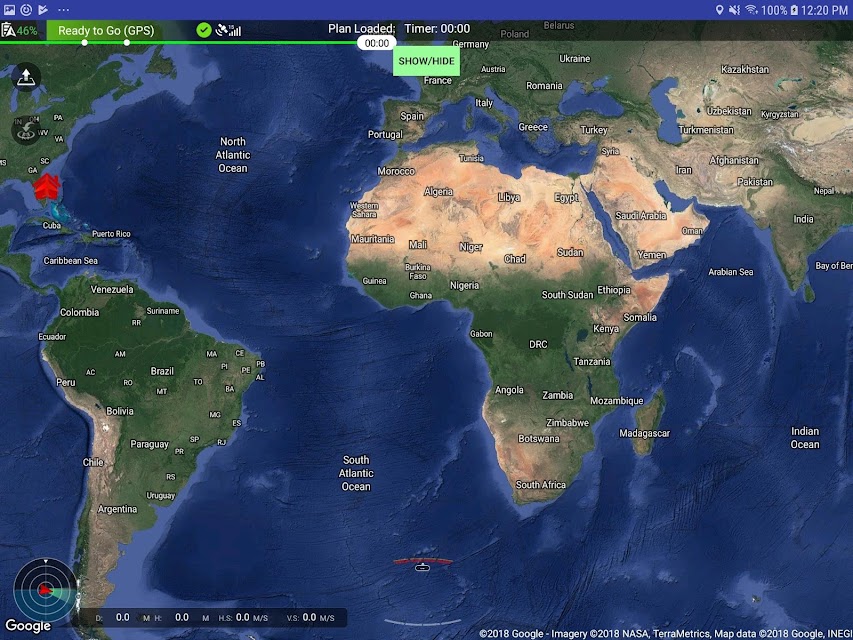The width and height of the screenshot is (853, 640).
Task: Select the red aircraft marker near Florida
Action: [47, 187]
